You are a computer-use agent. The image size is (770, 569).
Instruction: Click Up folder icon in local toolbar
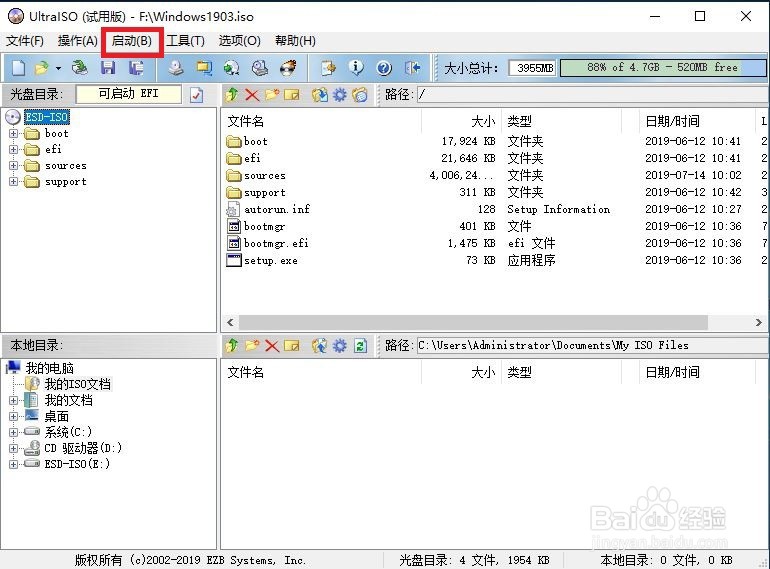232,346
